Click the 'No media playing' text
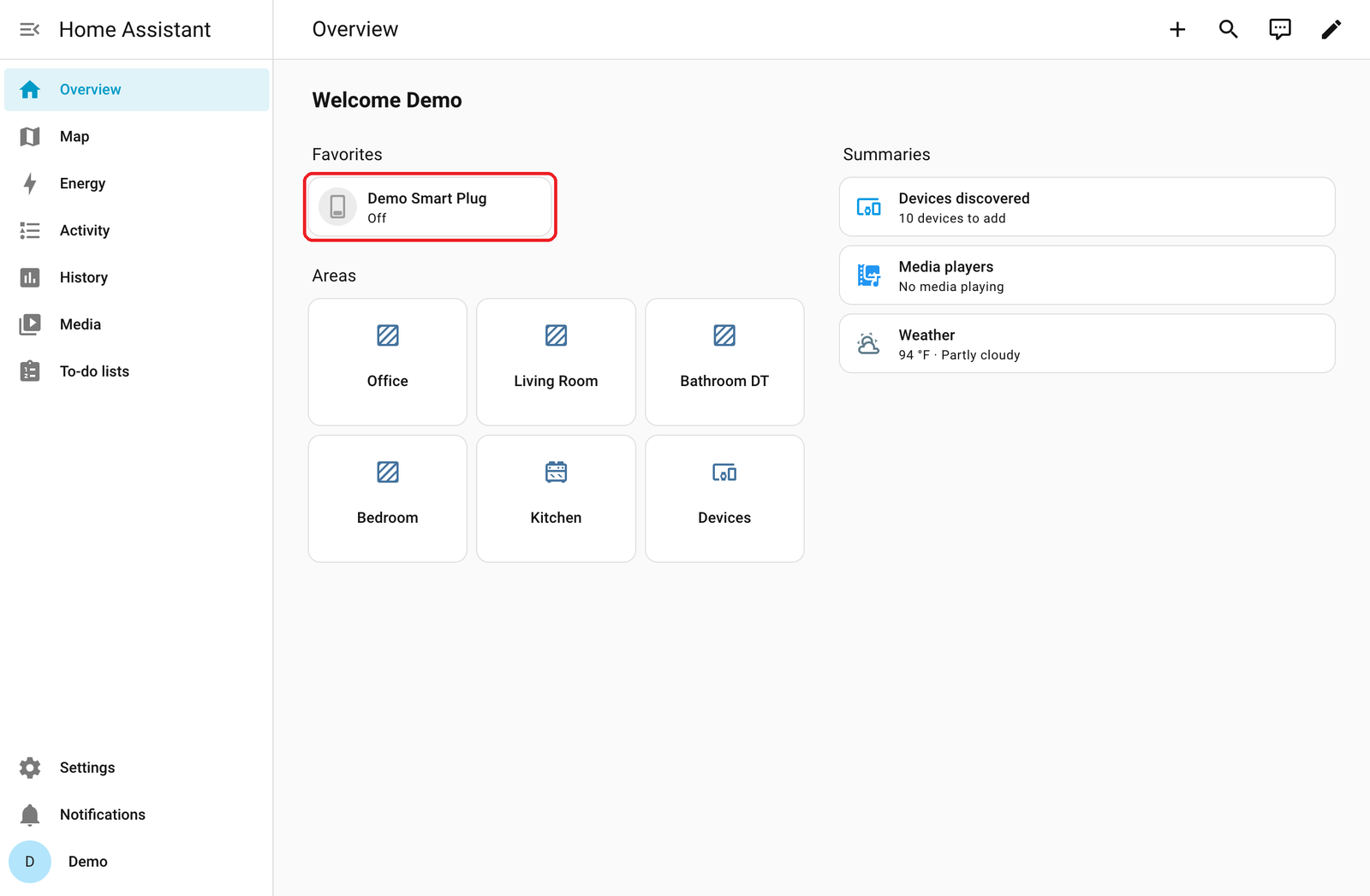 [951, 288]
